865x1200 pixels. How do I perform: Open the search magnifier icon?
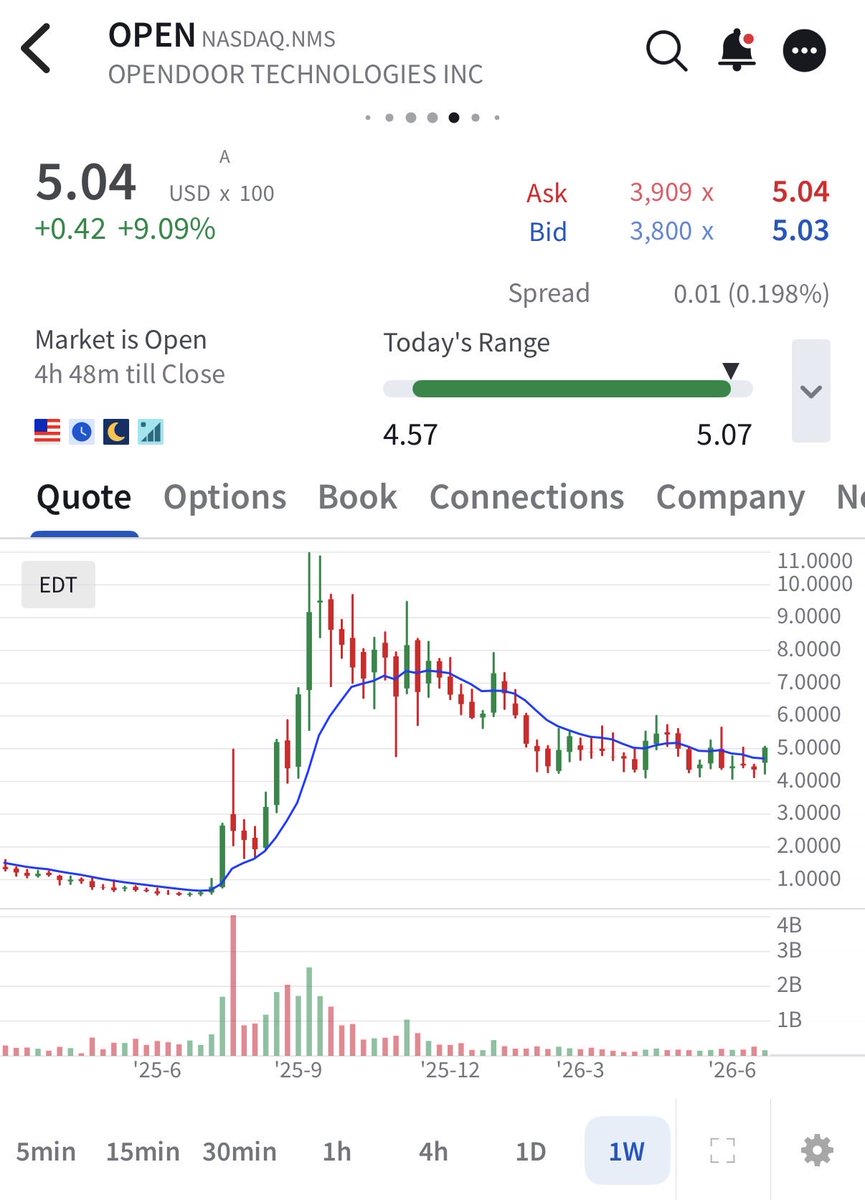coord(666,50)
